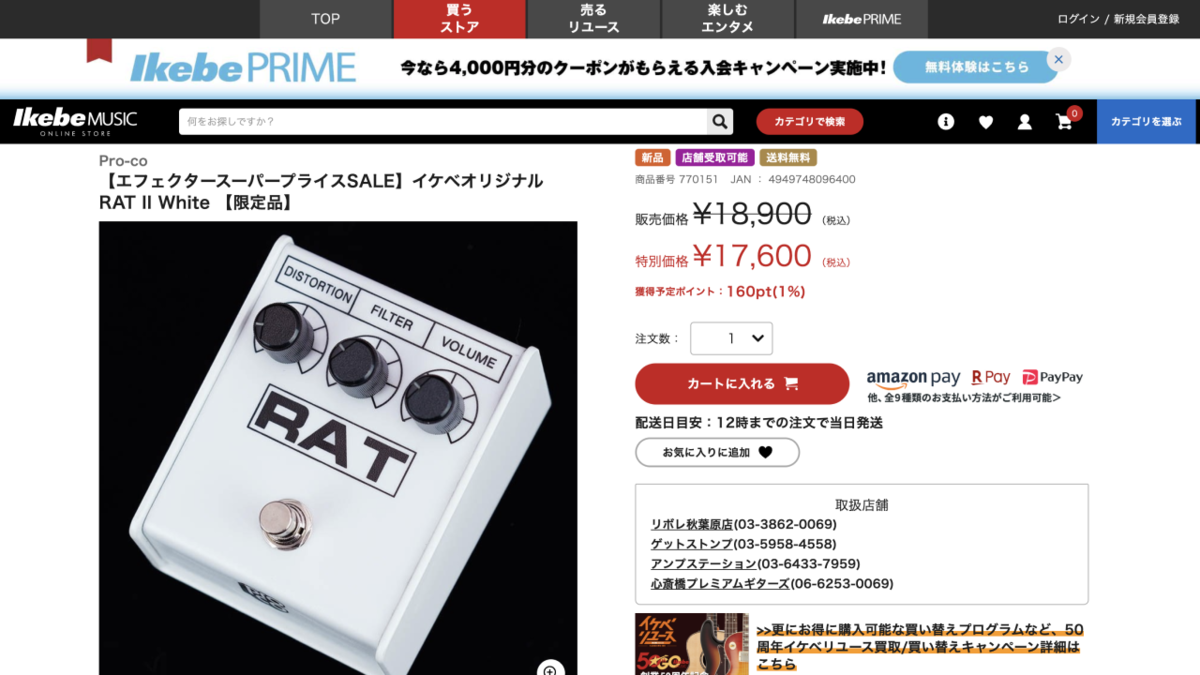Click the red bookmark ribbon icon
1200x675 pixels.
coord(99,50)
